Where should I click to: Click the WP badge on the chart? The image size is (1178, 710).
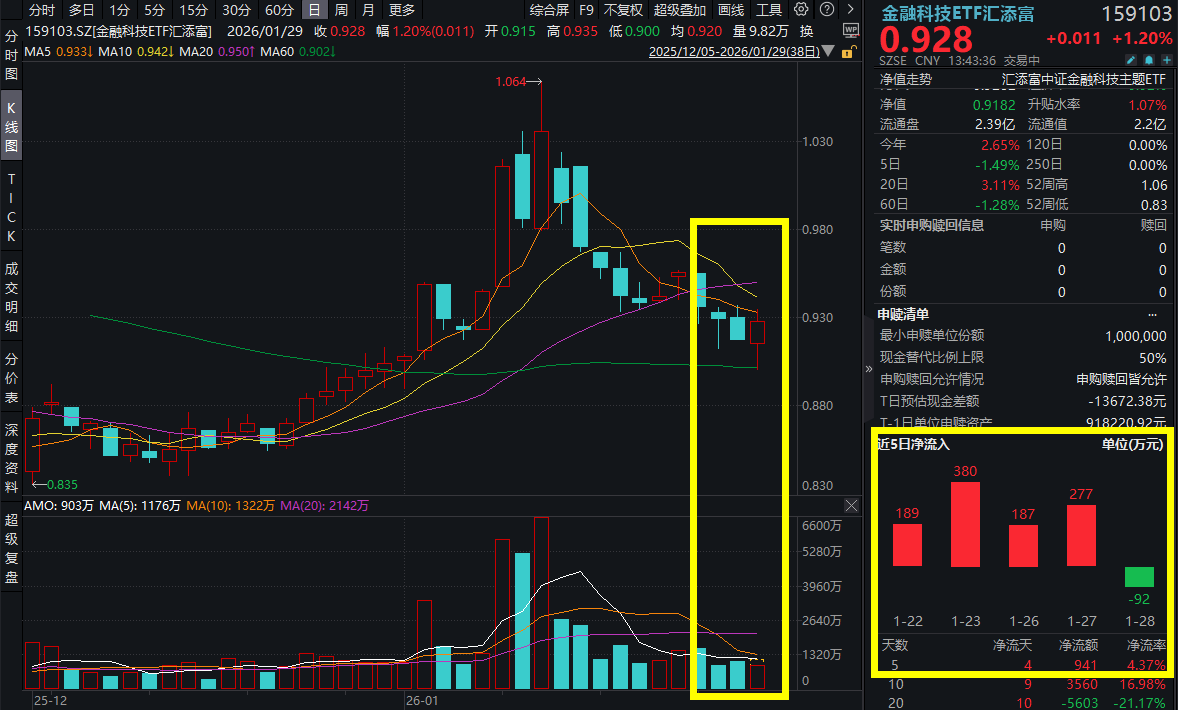point(849,31)
